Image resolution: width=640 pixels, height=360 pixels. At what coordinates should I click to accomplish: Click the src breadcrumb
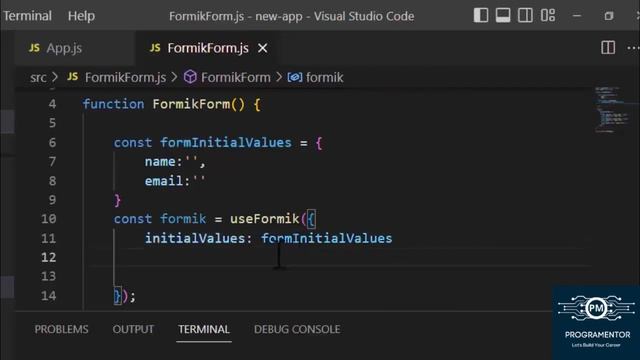click(x=38, y=78)
